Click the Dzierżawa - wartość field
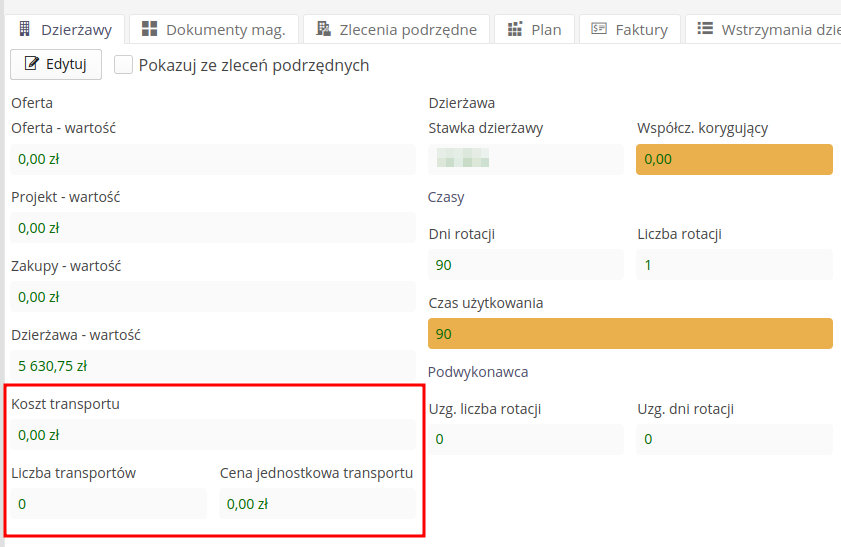The image size is (841, 547). [212, 366]
